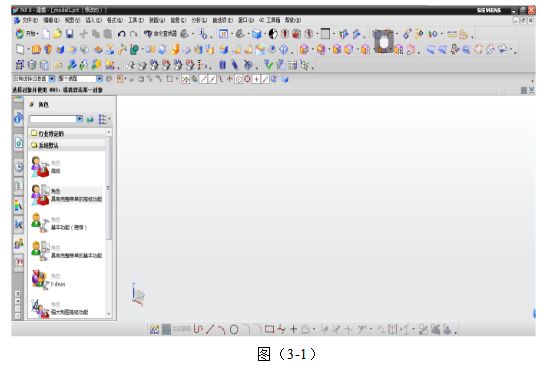
Task: Select the Arc sketch tool
Action: tap(222, 329)
